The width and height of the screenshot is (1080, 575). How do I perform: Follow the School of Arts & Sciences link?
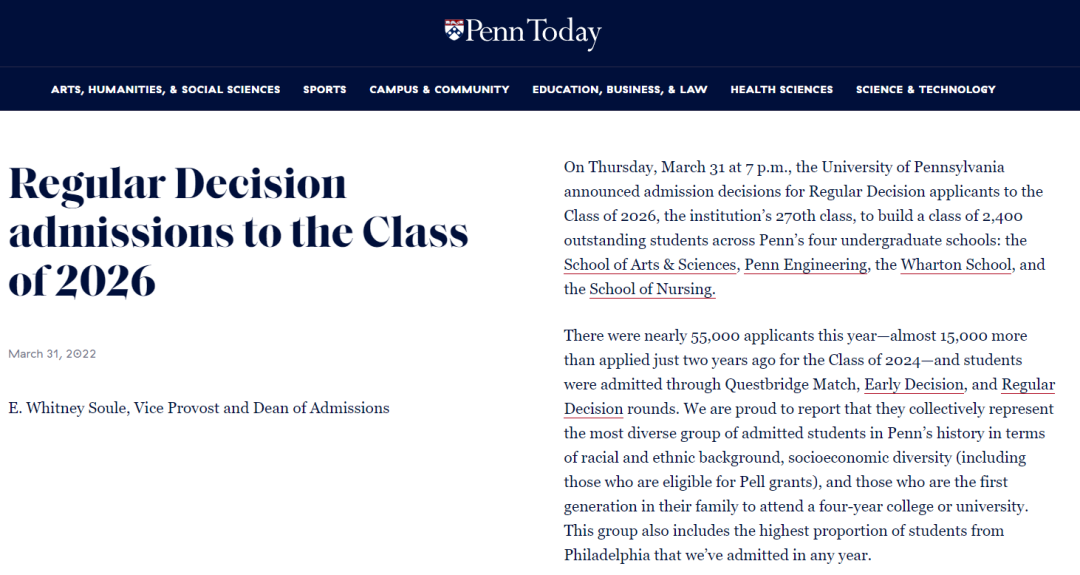pyautogui.click(x=650, y=265)
